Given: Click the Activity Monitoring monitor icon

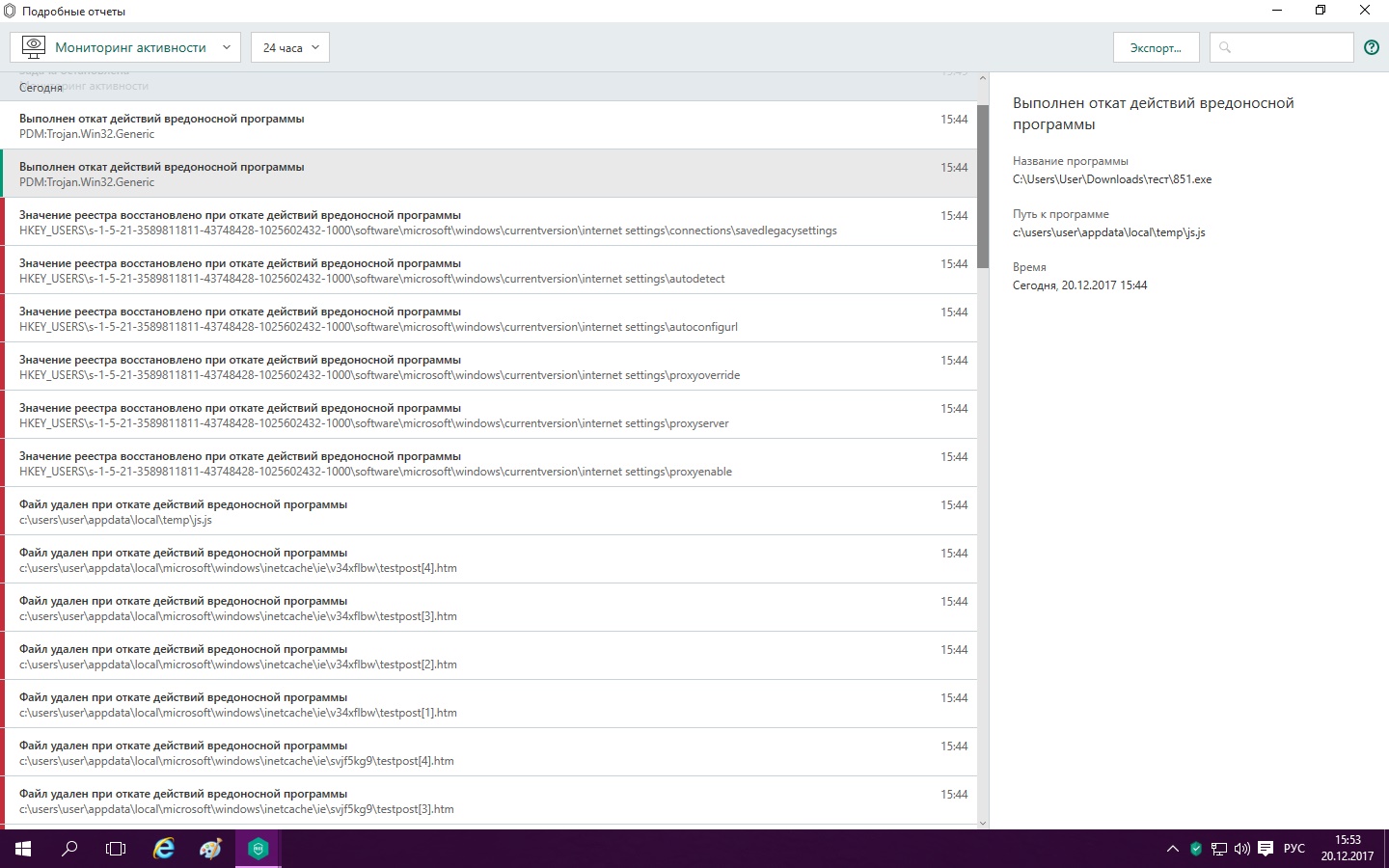Looking at the screenshot, I should click(x=34, y=47).
